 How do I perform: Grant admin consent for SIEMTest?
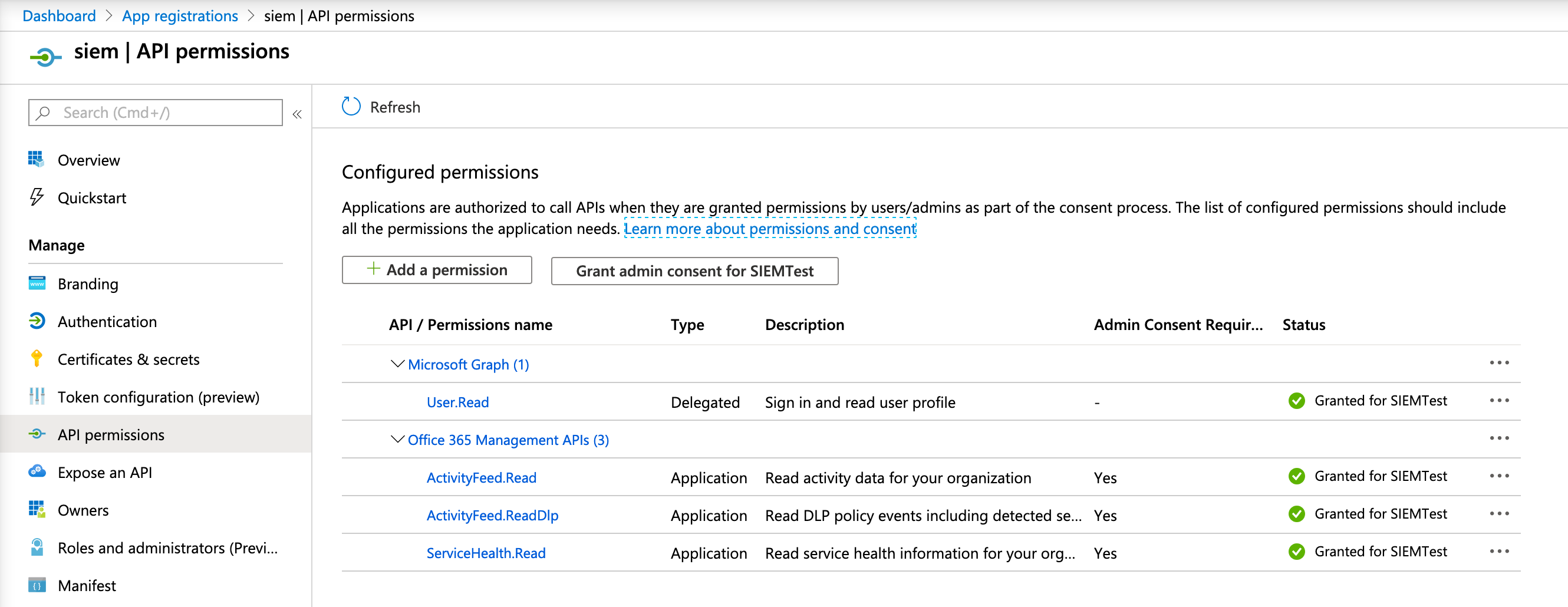point(694,271)
